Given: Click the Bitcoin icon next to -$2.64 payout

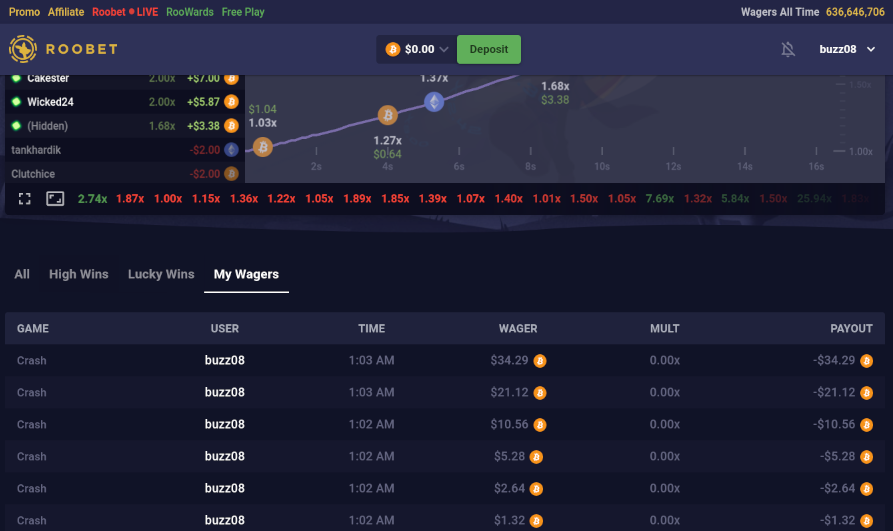Looking at the screenshot, I should coord(866,489).
